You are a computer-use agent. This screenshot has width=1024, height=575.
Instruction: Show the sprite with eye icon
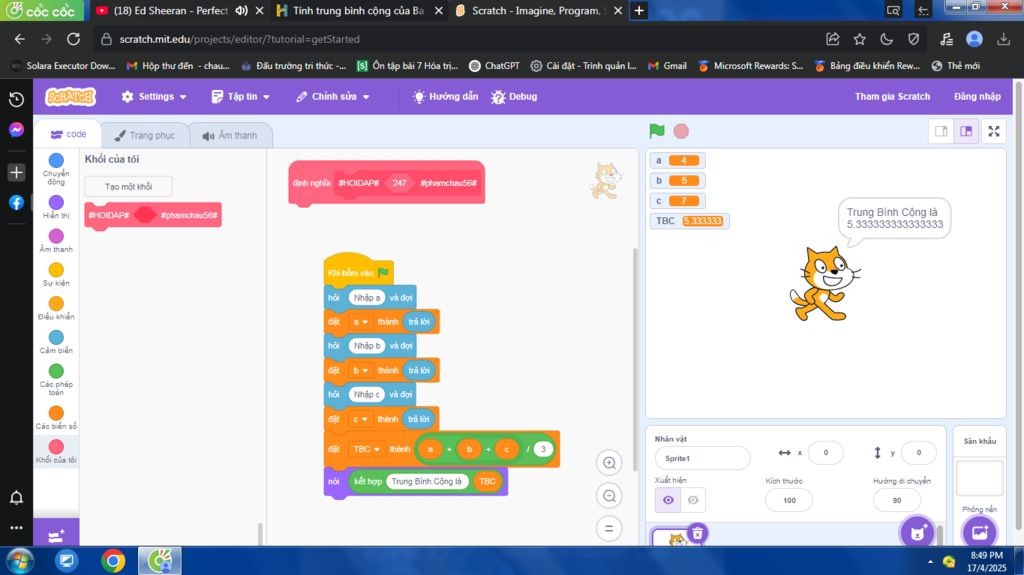(667, 500)
